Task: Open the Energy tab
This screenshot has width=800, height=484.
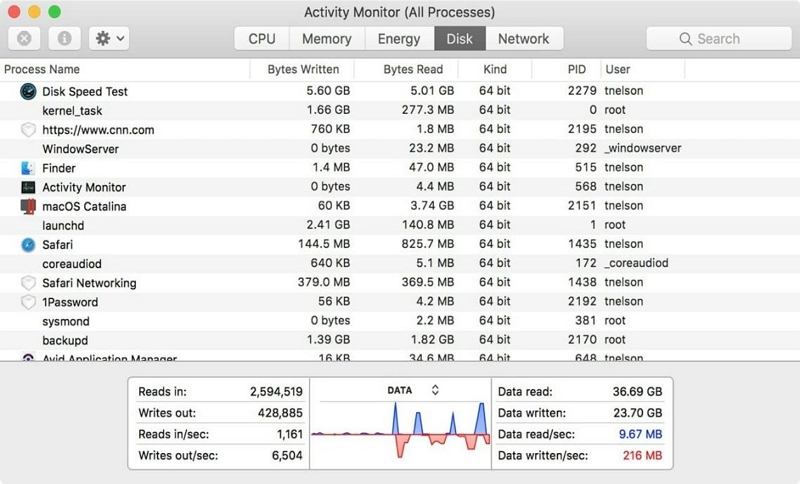Action: coord(399,39)
